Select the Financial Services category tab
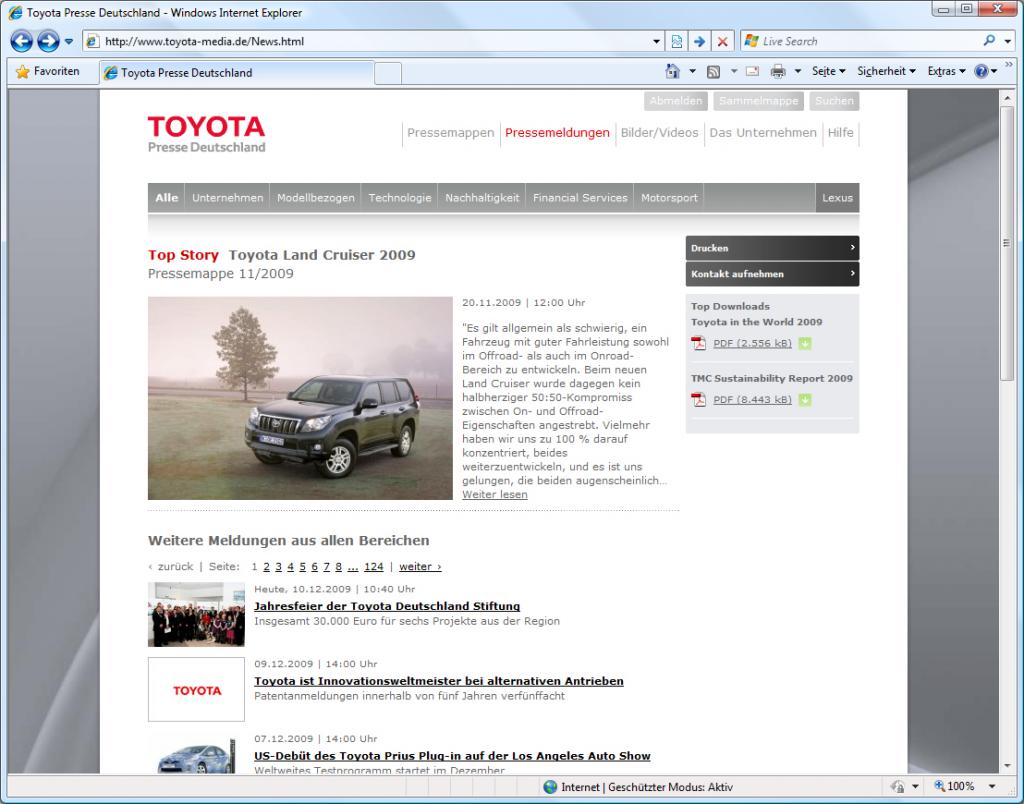The image size is (1024, 804). [x=580, y=198]
